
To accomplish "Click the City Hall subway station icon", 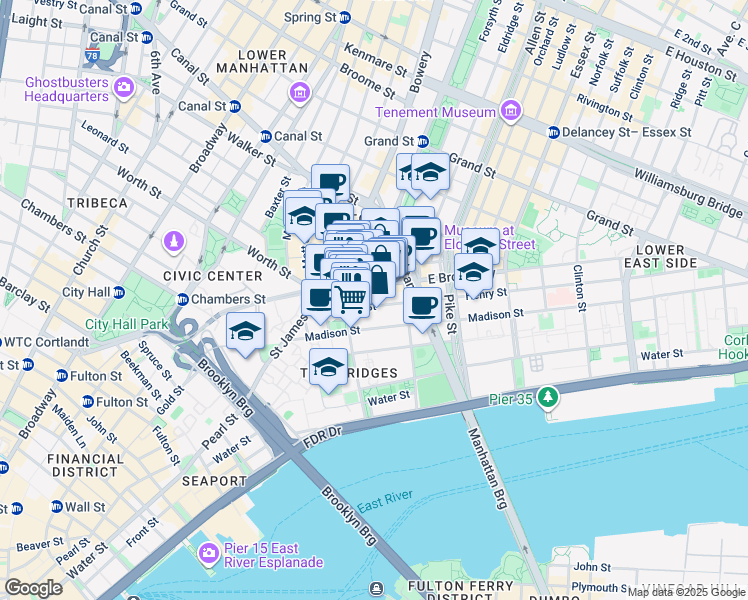I will [119, 292].
